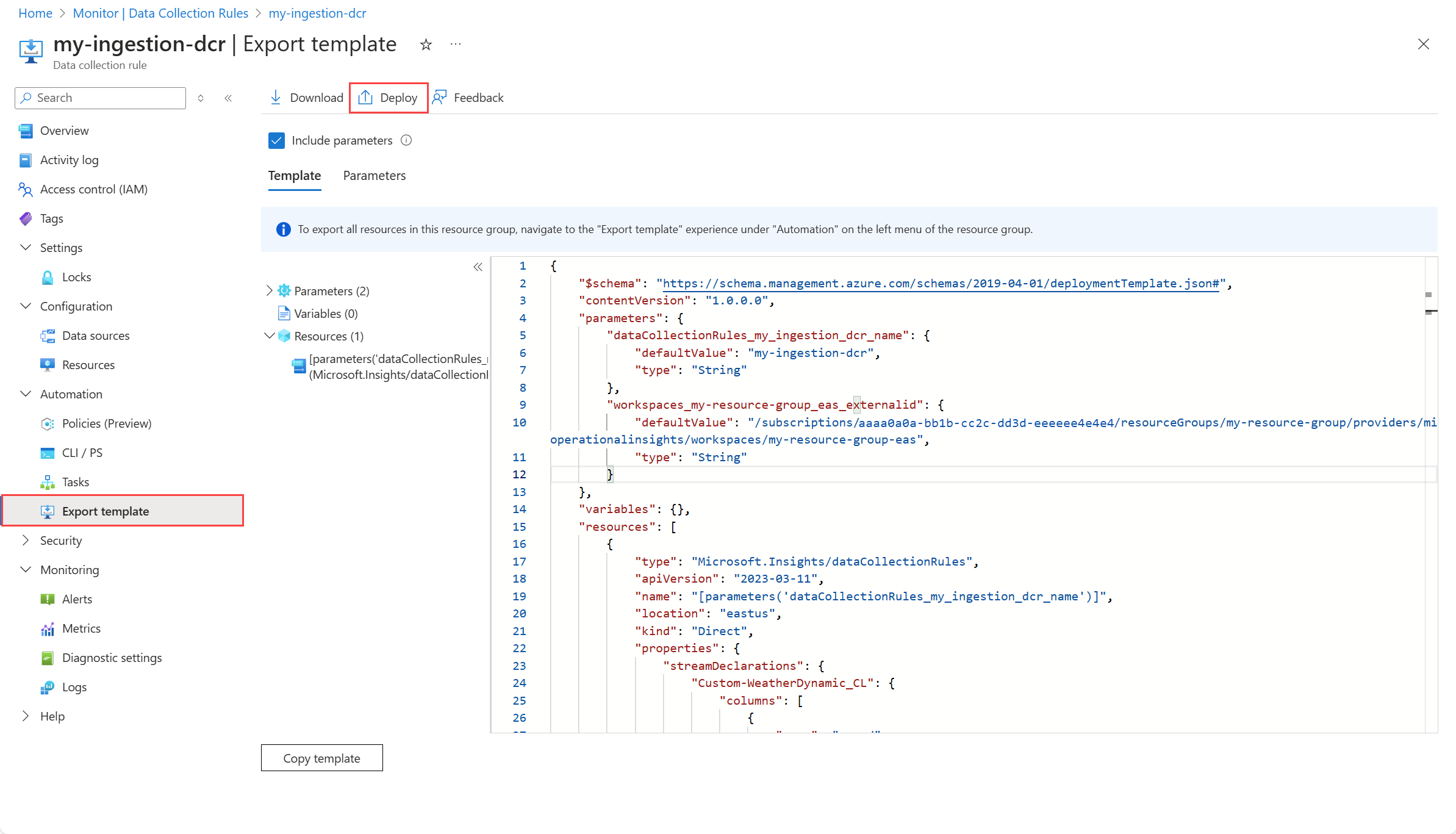Viewport: 1456px width, 834px height.
Task: Open Feedback via its people icon
Action: [x=440, y=97]
